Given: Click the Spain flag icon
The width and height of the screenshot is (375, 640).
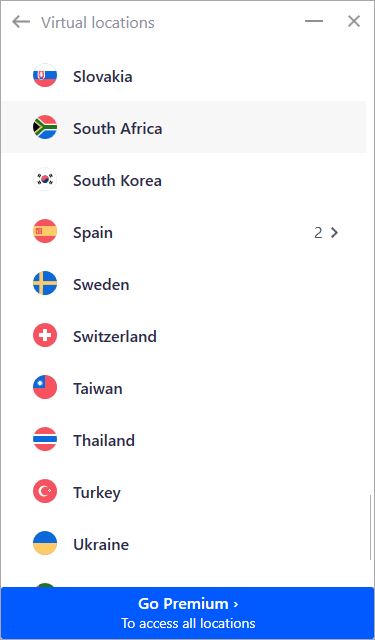Looking at the screenshot, I should click(45, 232).
